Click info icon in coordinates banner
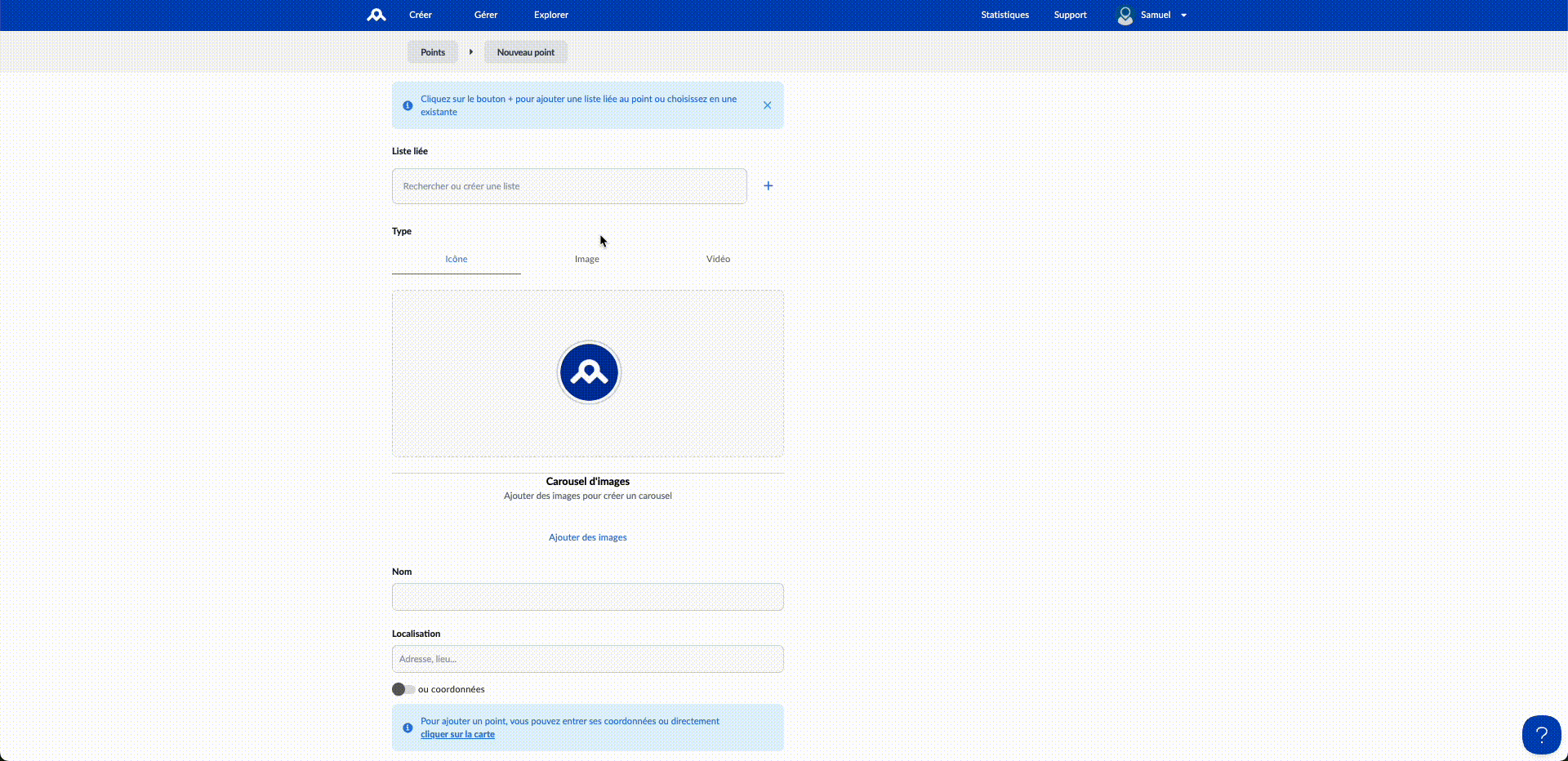Viewport: 1568px width, 761px height. pyautogui.click(x=408, y=728)
